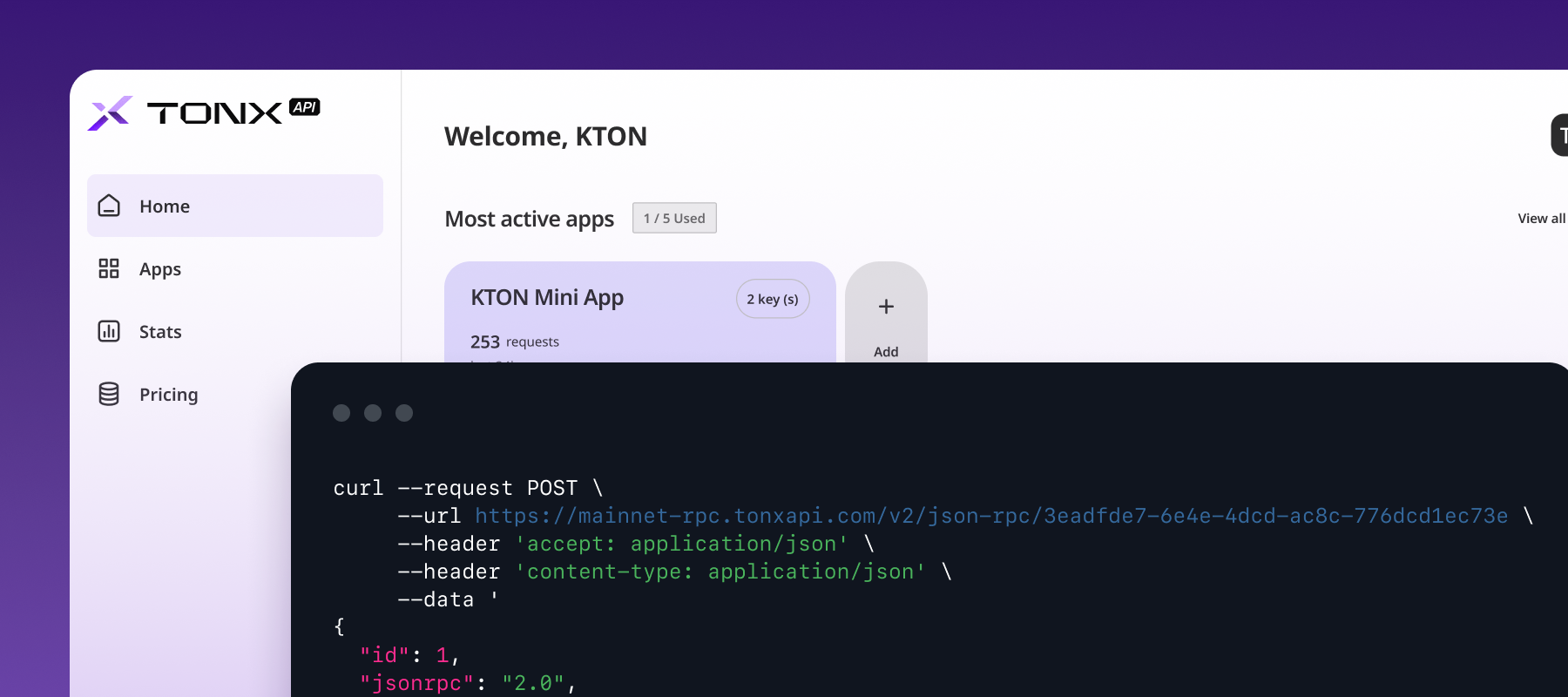Click the "jsonrpc": "2.0" JSON line
This screenshot has width=1568, height=697.
click(x=468, y=683)
